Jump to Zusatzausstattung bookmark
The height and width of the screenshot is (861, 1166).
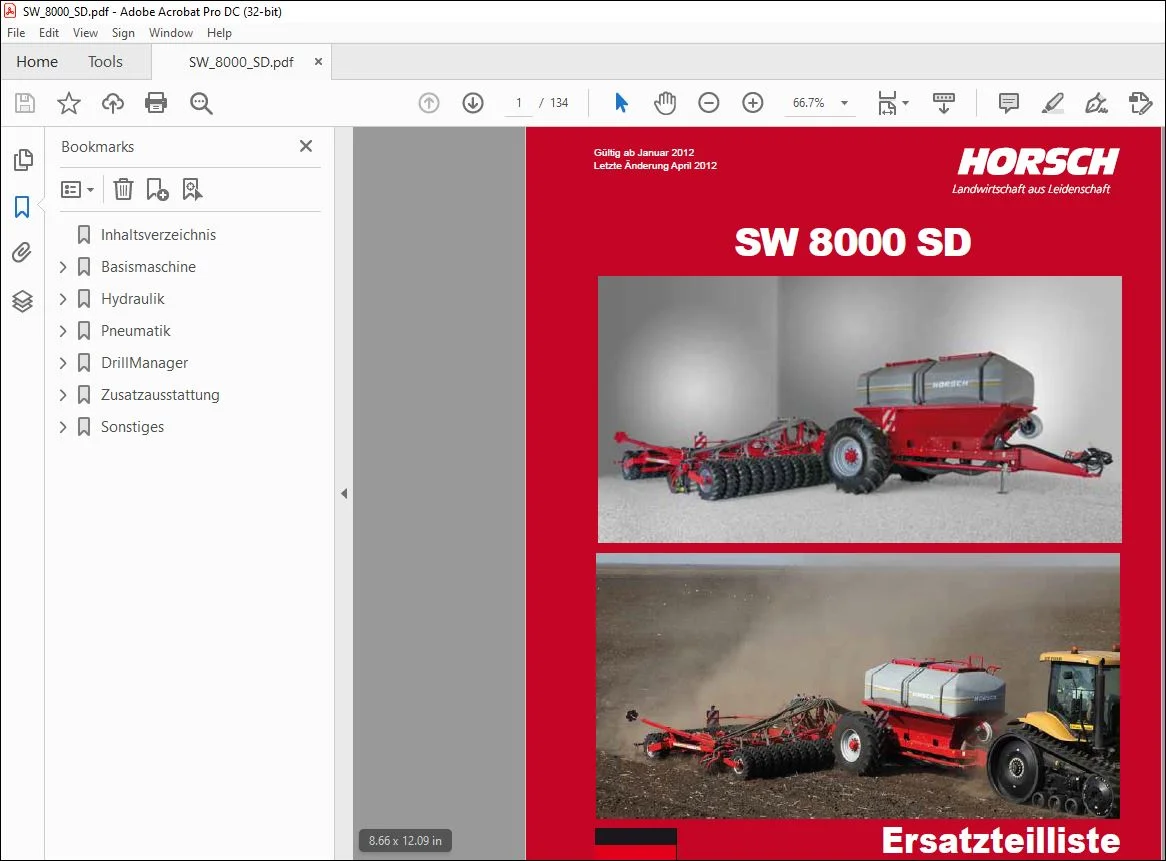[160, 395]
